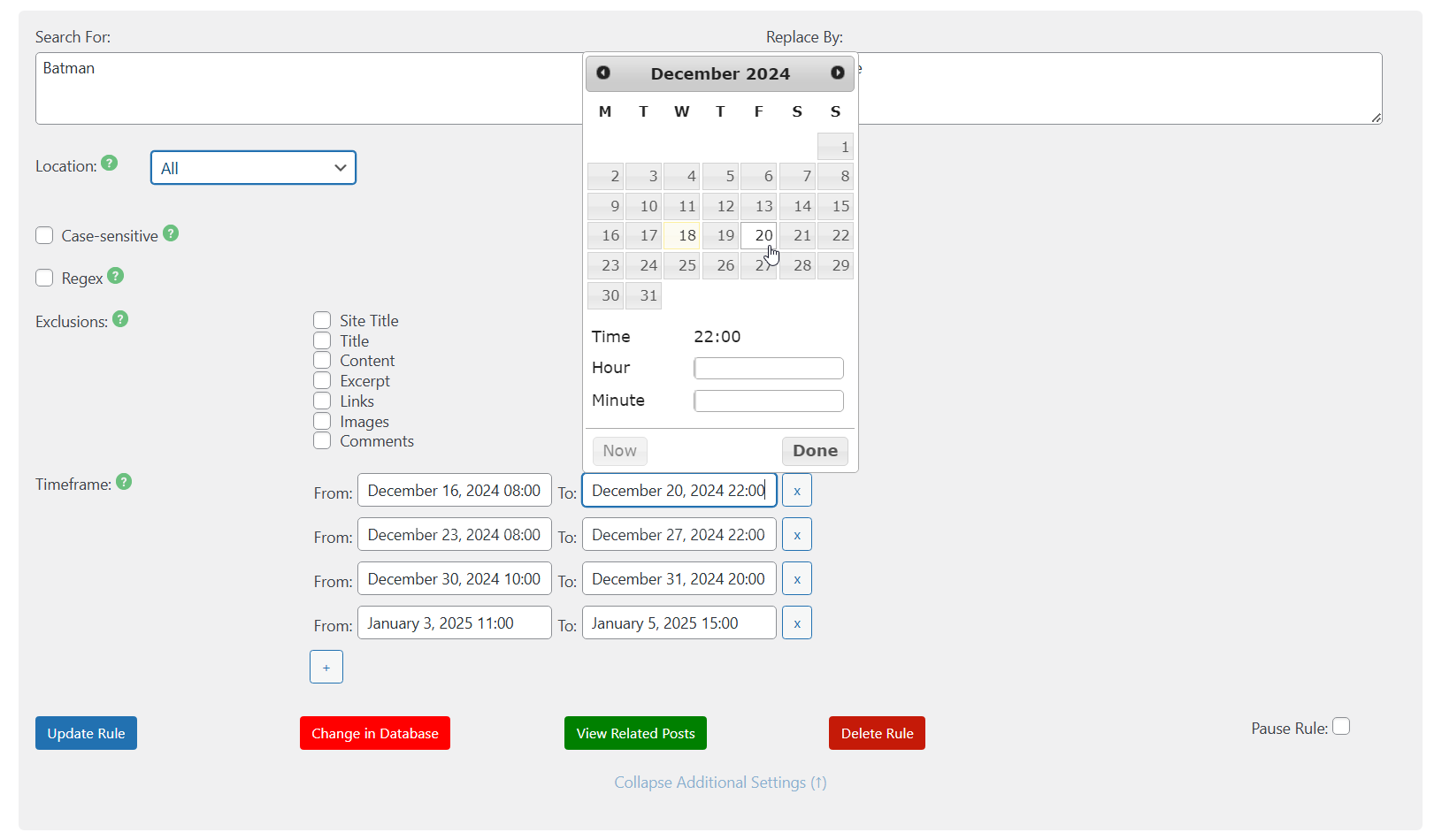Click the help icon next to Location
1442x840 pixels.
[109, 164]
